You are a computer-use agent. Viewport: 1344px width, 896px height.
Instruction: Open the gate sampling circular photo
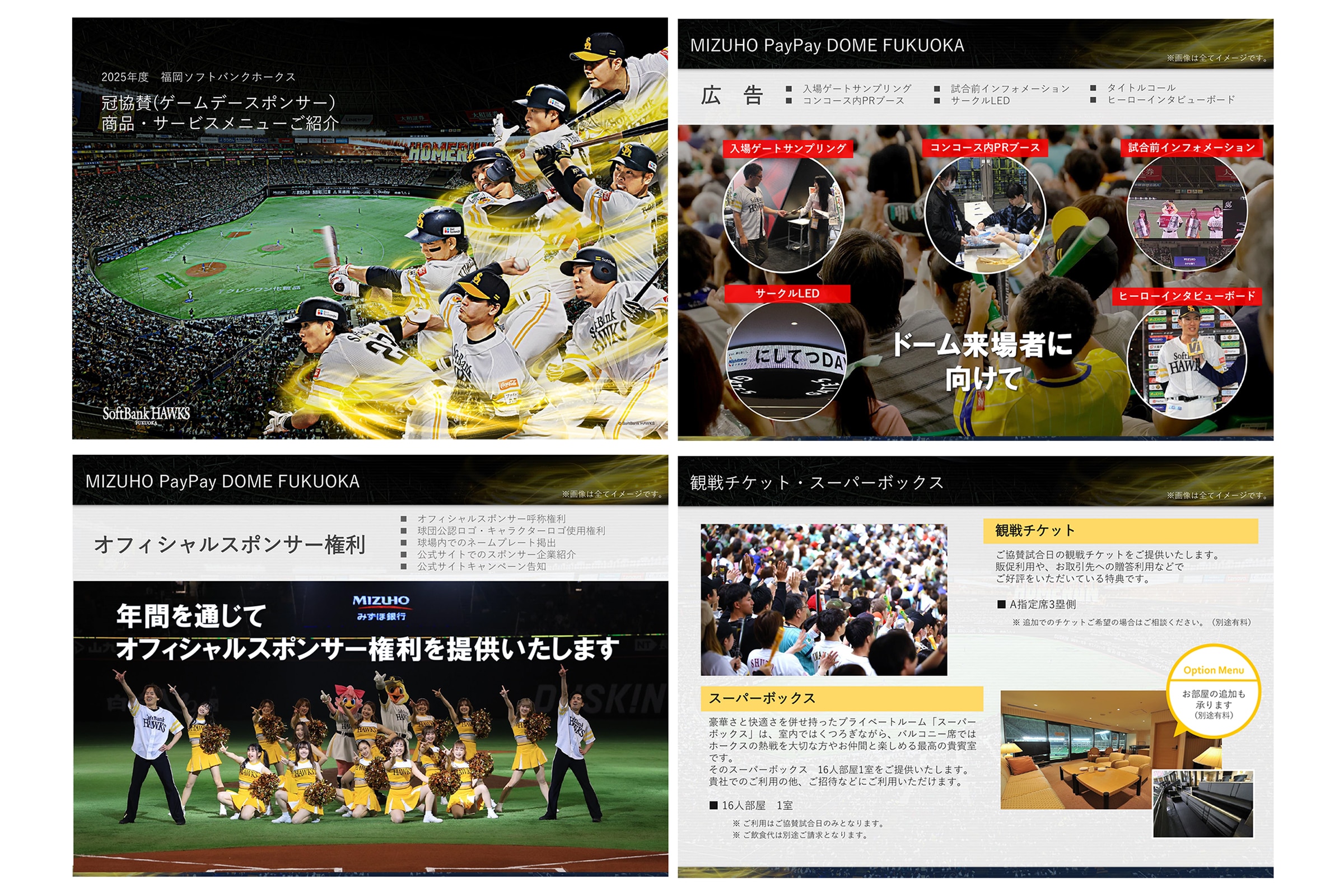[x=783, y=214]
